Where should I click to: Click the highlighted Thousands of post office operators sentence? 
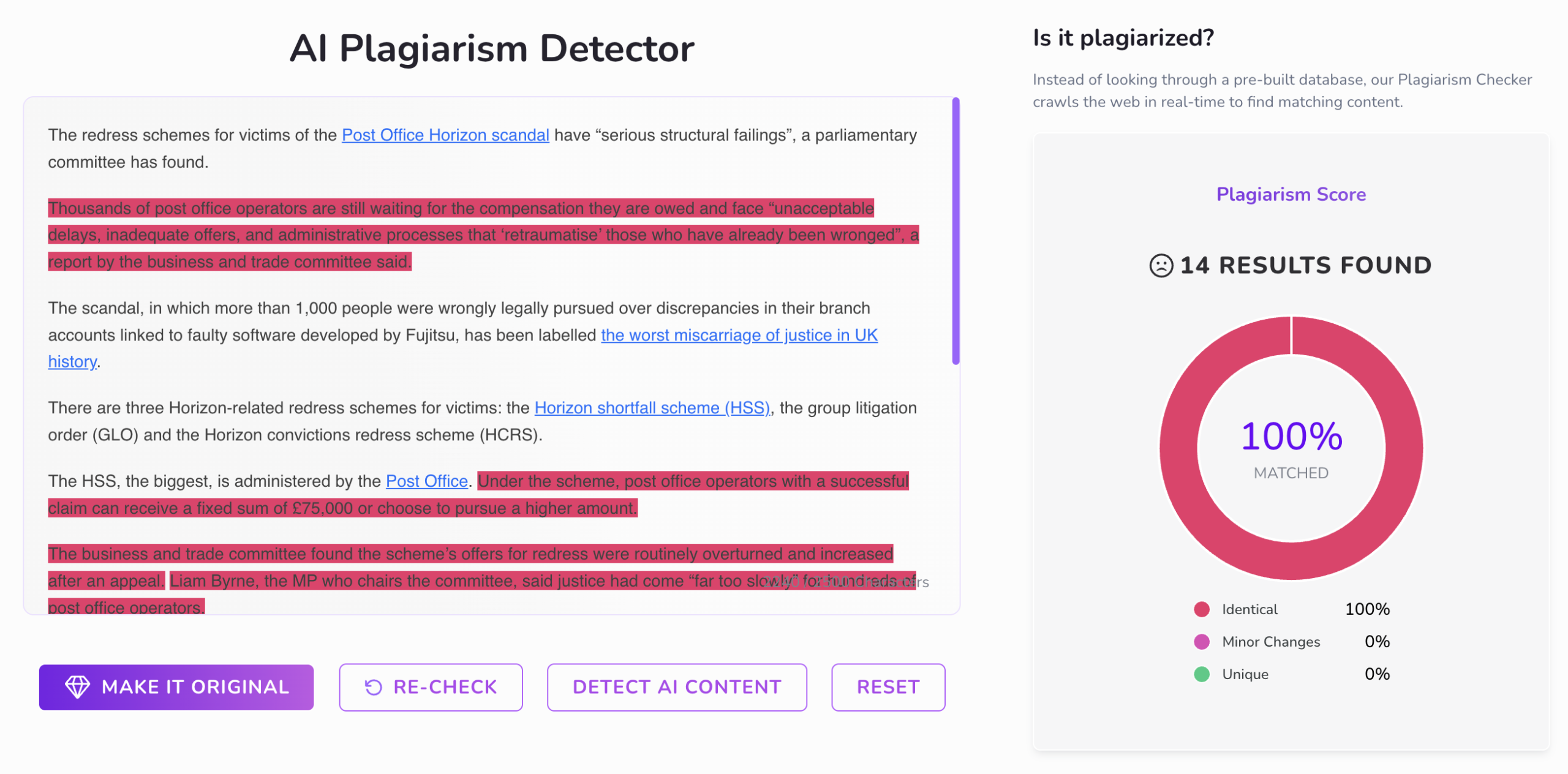[483, 235]
